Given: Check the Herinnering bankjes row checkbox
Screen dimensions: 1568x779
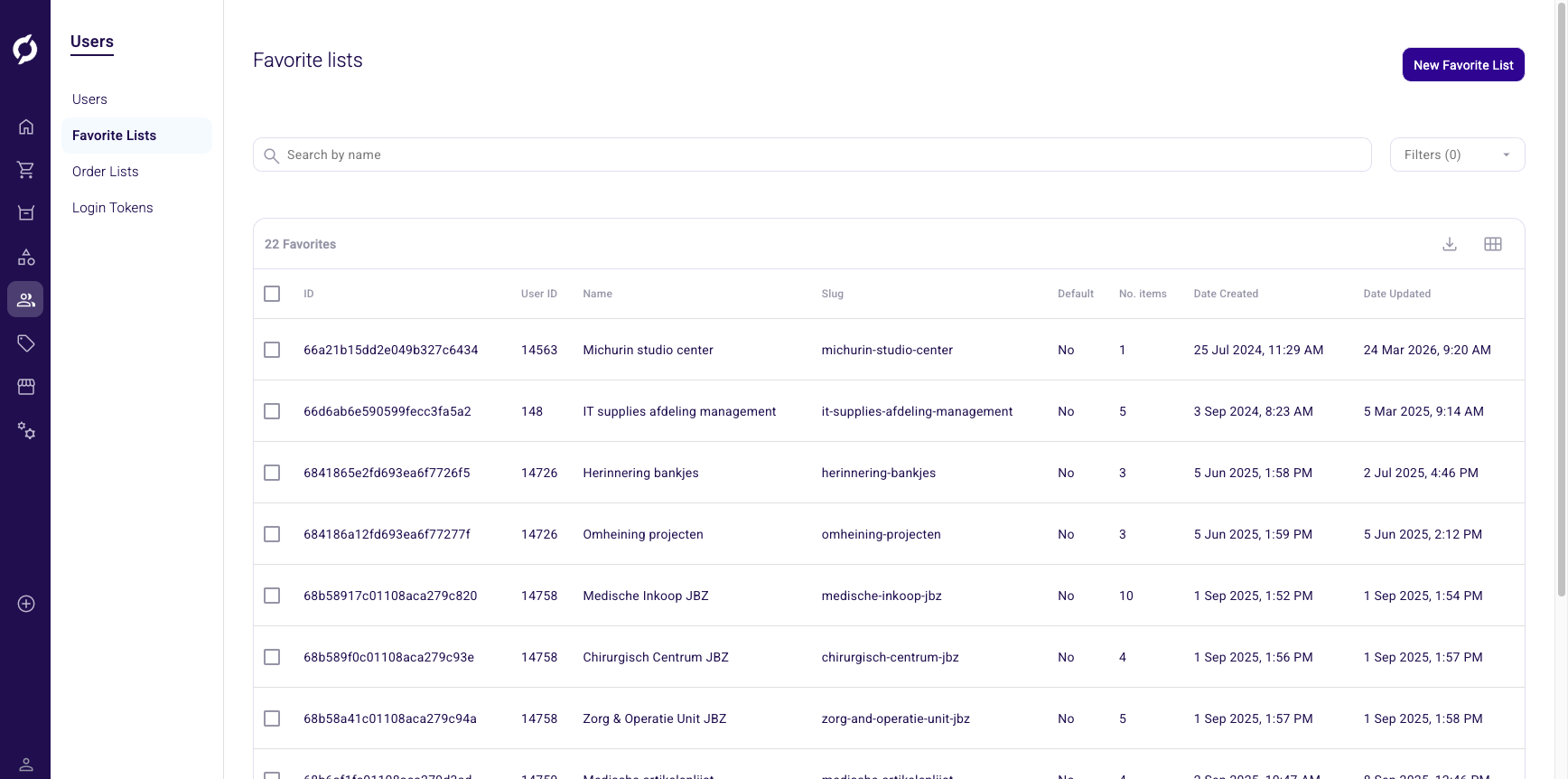Looking at the screenshot, I should click(272, 473).
